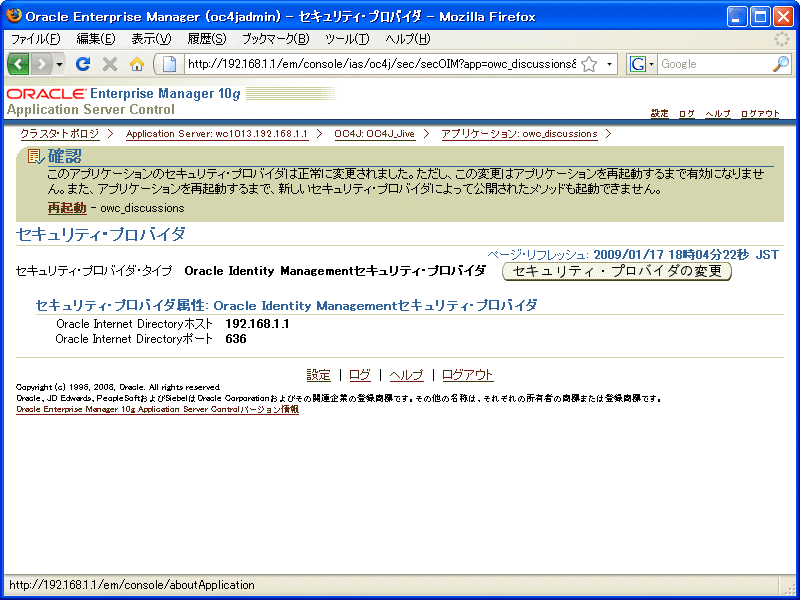Open the Google search engine selector

coord(641,64)
